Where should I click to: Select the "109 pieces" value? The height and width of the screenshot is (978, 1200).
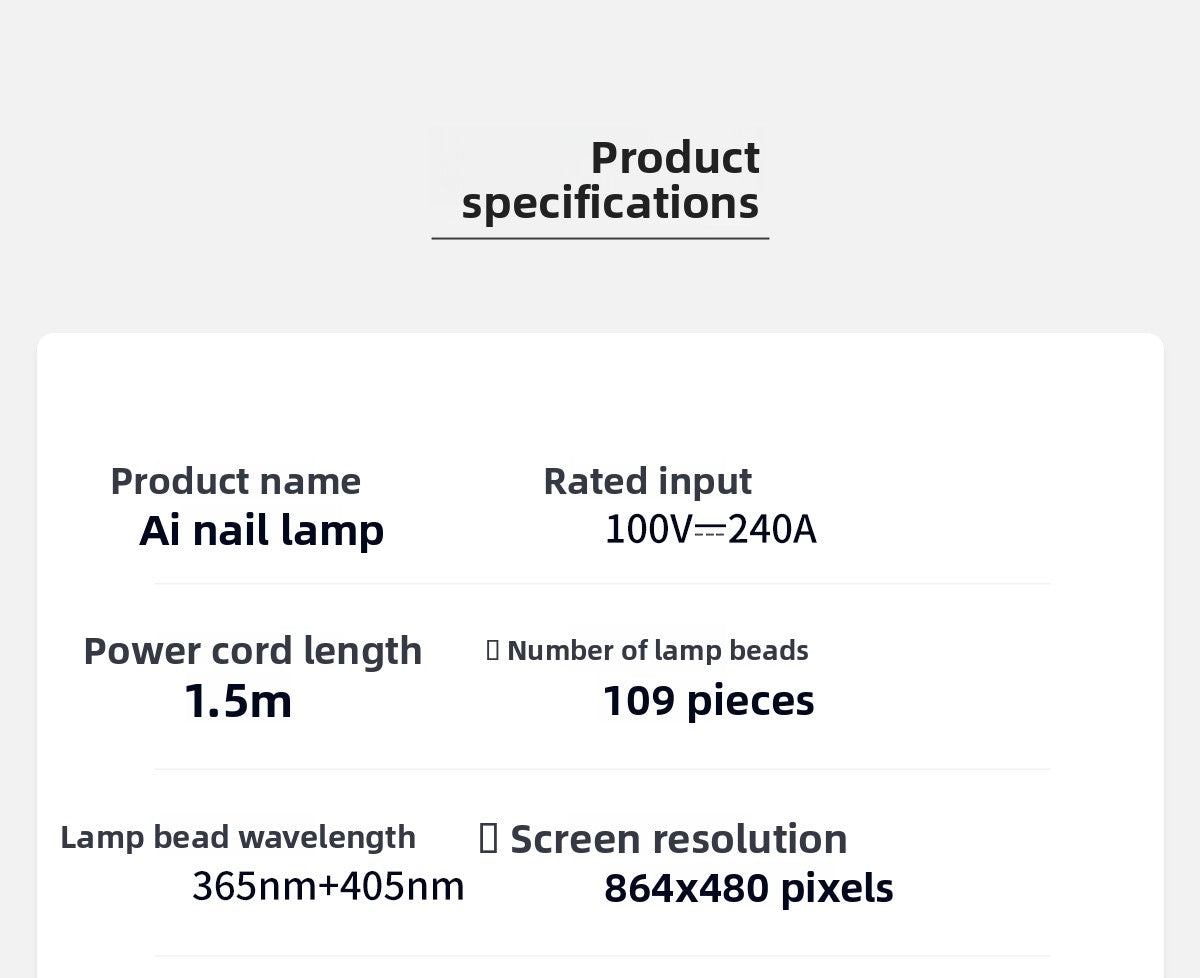click(708, 701)
